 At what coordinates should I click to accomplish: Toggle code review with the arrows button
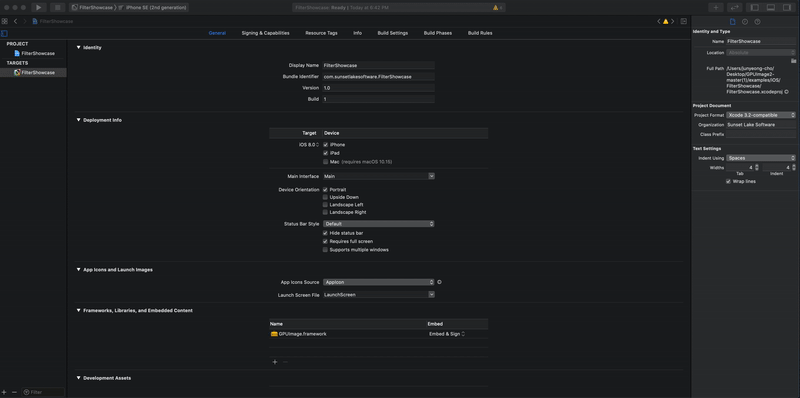click(x=735, y=8)
